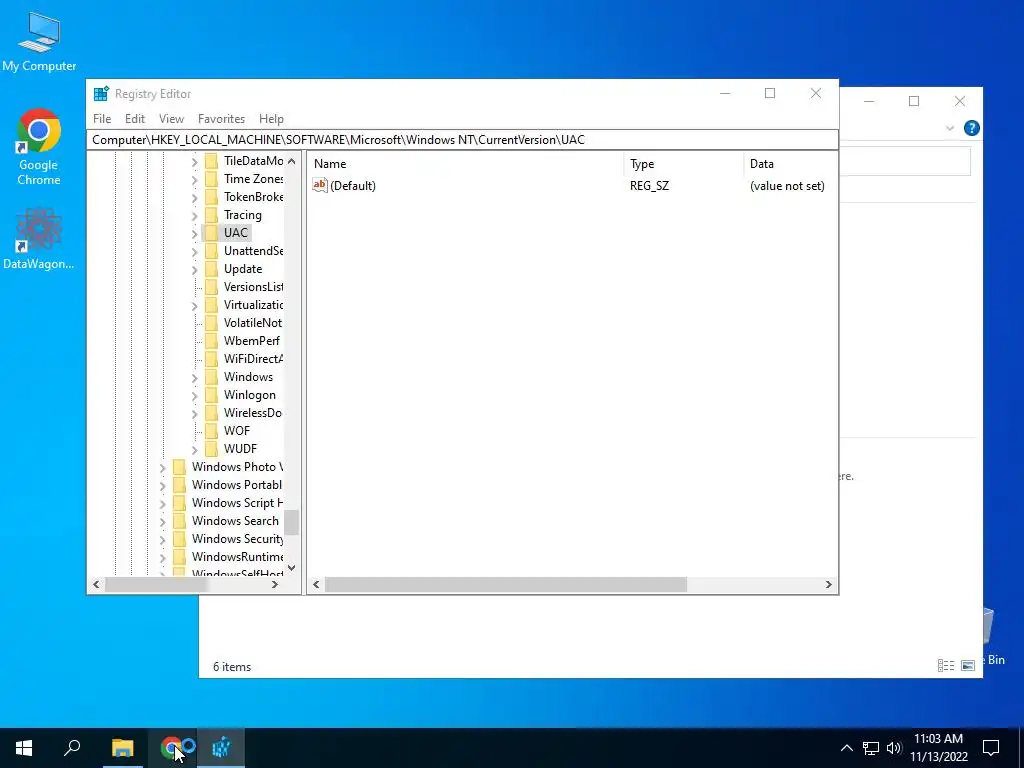The height and width of the screenshot is (768, 1024).
Task: Click the REG_SZ type cell
Action: 649,186
